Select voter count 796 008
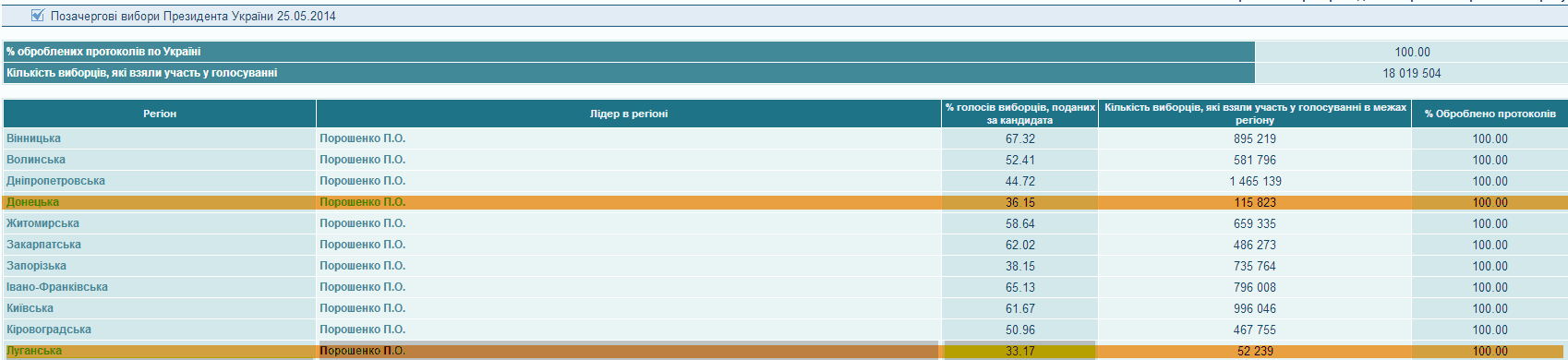Viewport: 1568px width, 360px height. [x=1255, y=287]
